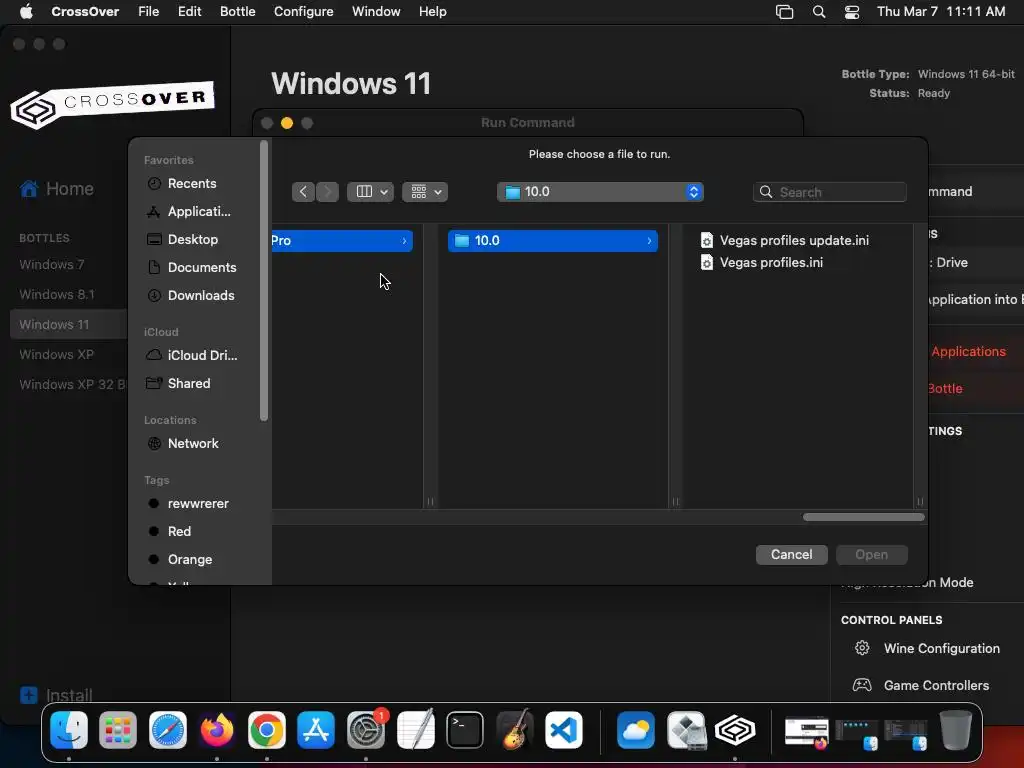
Task: Choose the Orange tag
Action: click(x=189, y=560)
